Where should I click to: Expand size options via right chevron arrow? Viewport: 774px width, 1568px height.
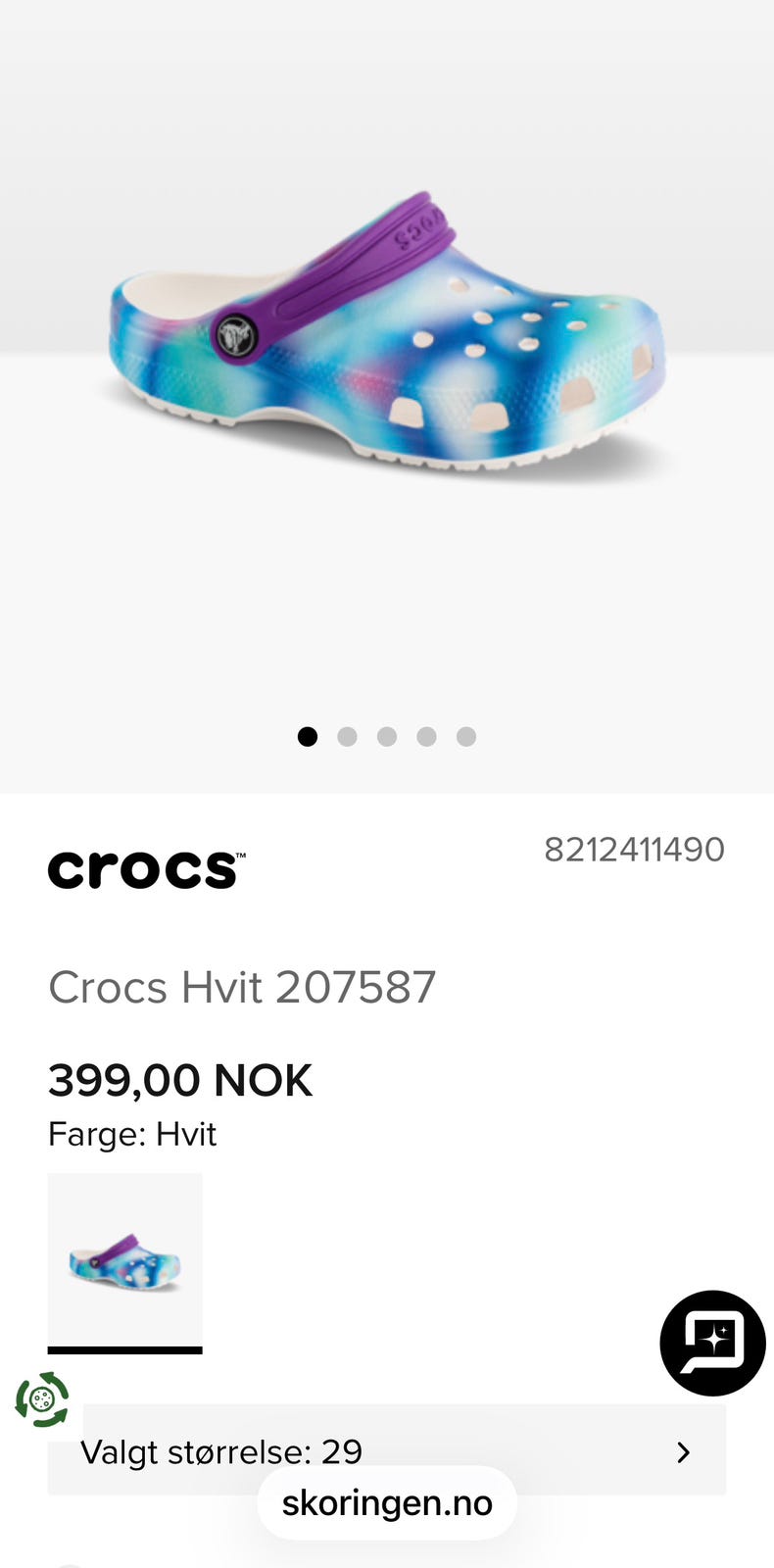tap(684, 1451)
